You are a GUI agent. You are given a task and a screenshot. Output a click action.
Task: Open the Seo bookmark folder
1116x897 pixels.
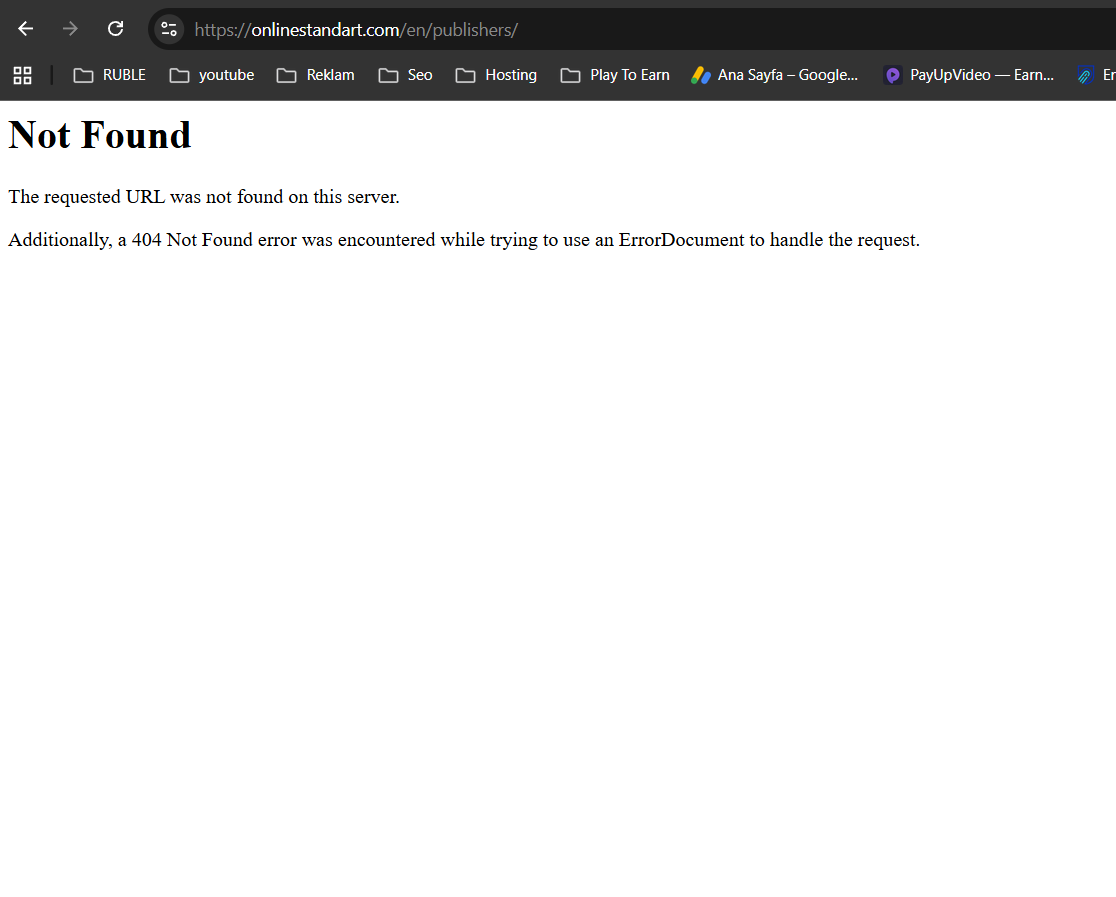click(x=406, y=75)
